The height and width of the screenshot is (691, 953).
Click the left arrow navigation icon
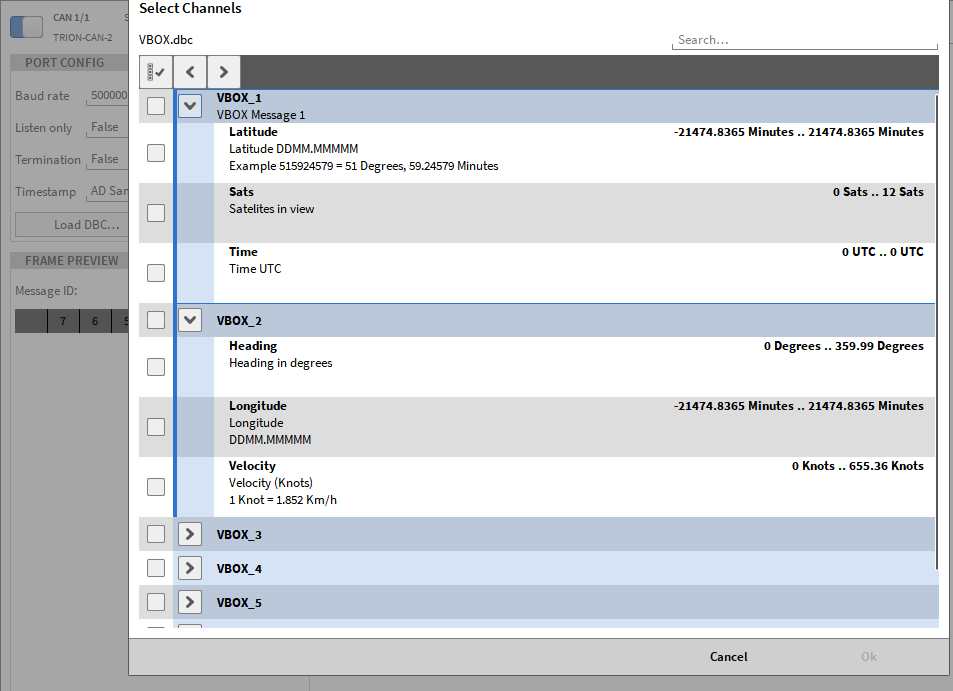pos(190,72)
